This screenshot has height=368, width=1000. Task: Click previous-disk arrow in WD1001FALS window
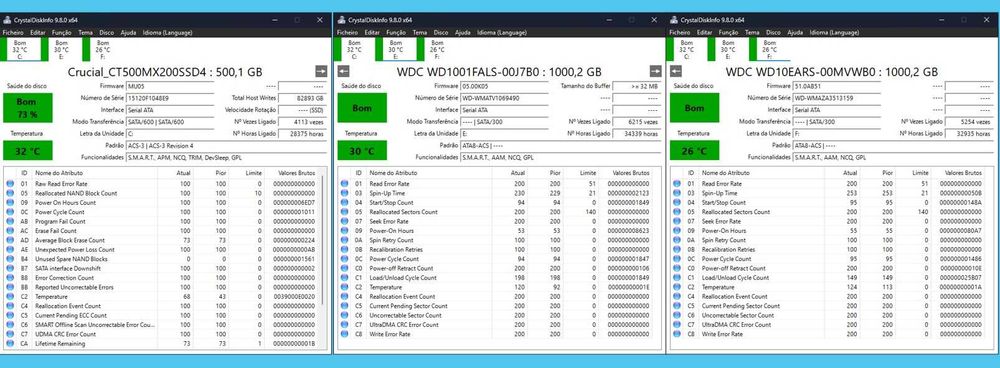[343, 71]
